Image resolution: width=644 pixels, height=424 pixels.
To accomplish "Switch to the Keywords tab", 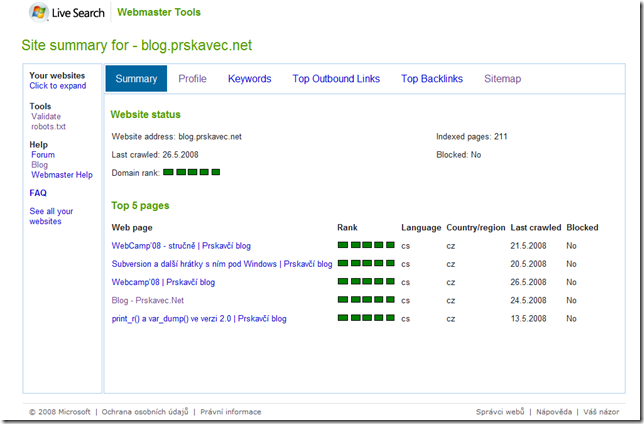I will (250, 78).
